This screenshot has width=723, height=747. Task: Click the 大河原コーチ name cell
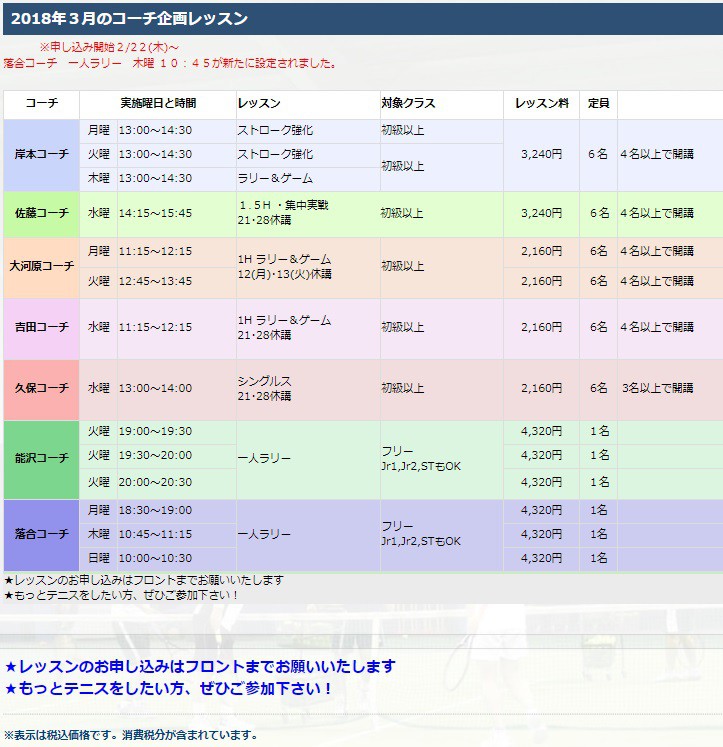click(41, 266)
